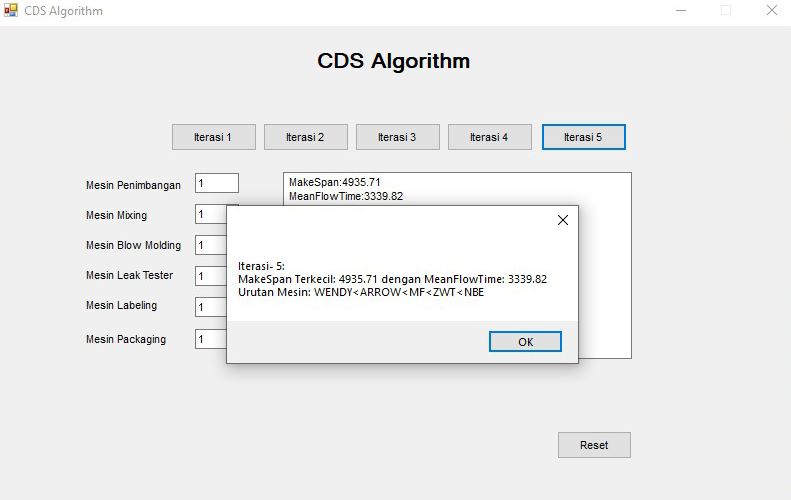Focus the Mesin Penimbangan input field
Viewport: 791px width, 500px height.
point(217,183)
